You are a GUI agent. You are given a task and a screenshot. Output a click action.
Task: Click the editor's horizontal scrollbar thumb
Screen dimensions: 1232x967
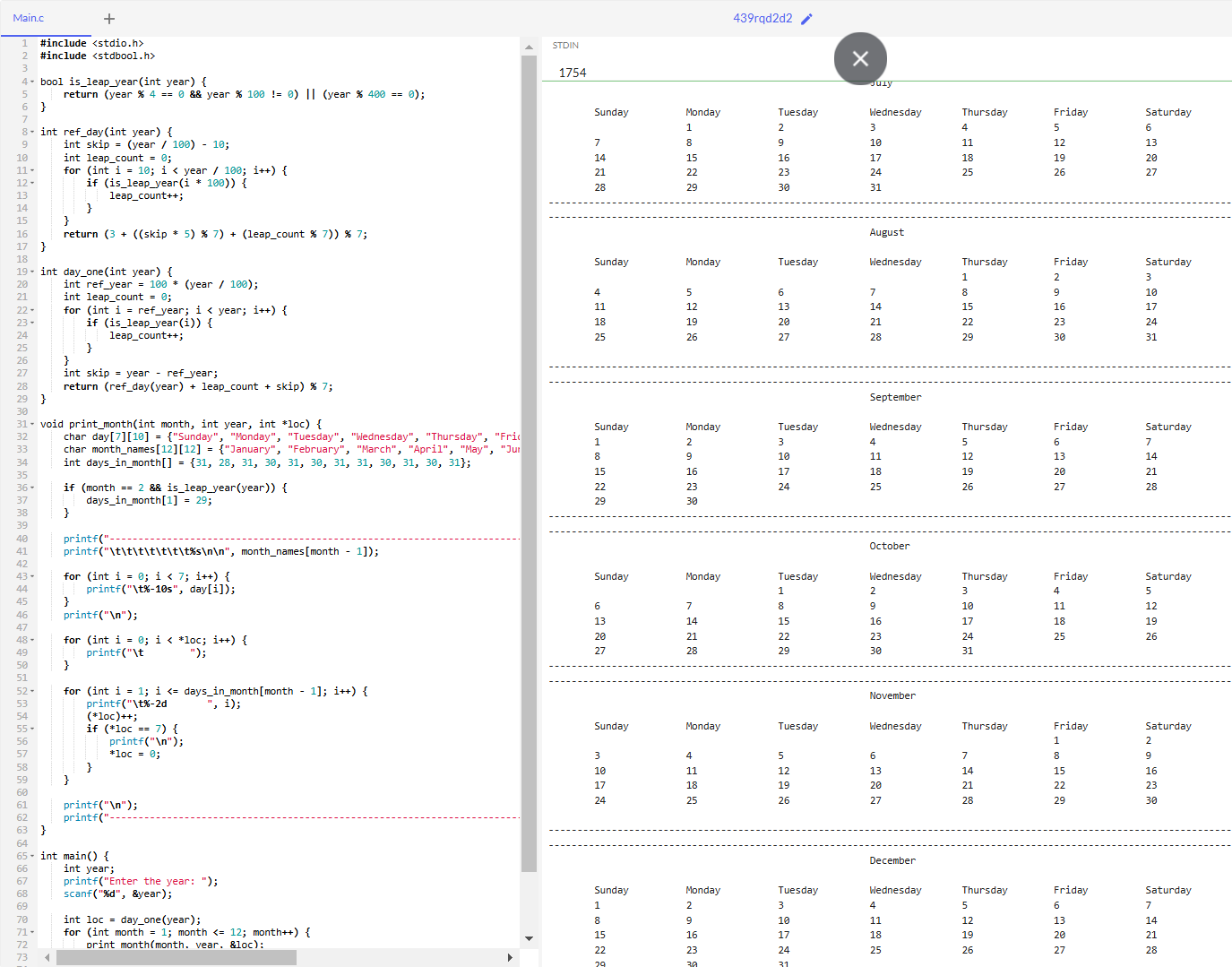click(176, 957)
